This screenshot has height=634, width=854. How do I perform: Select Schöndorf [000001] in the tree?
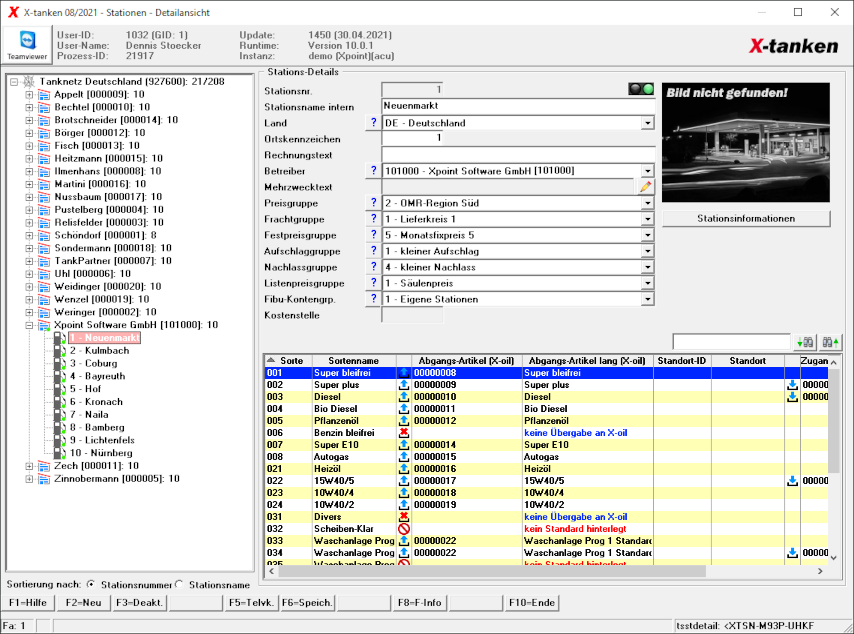click(105, 235)
